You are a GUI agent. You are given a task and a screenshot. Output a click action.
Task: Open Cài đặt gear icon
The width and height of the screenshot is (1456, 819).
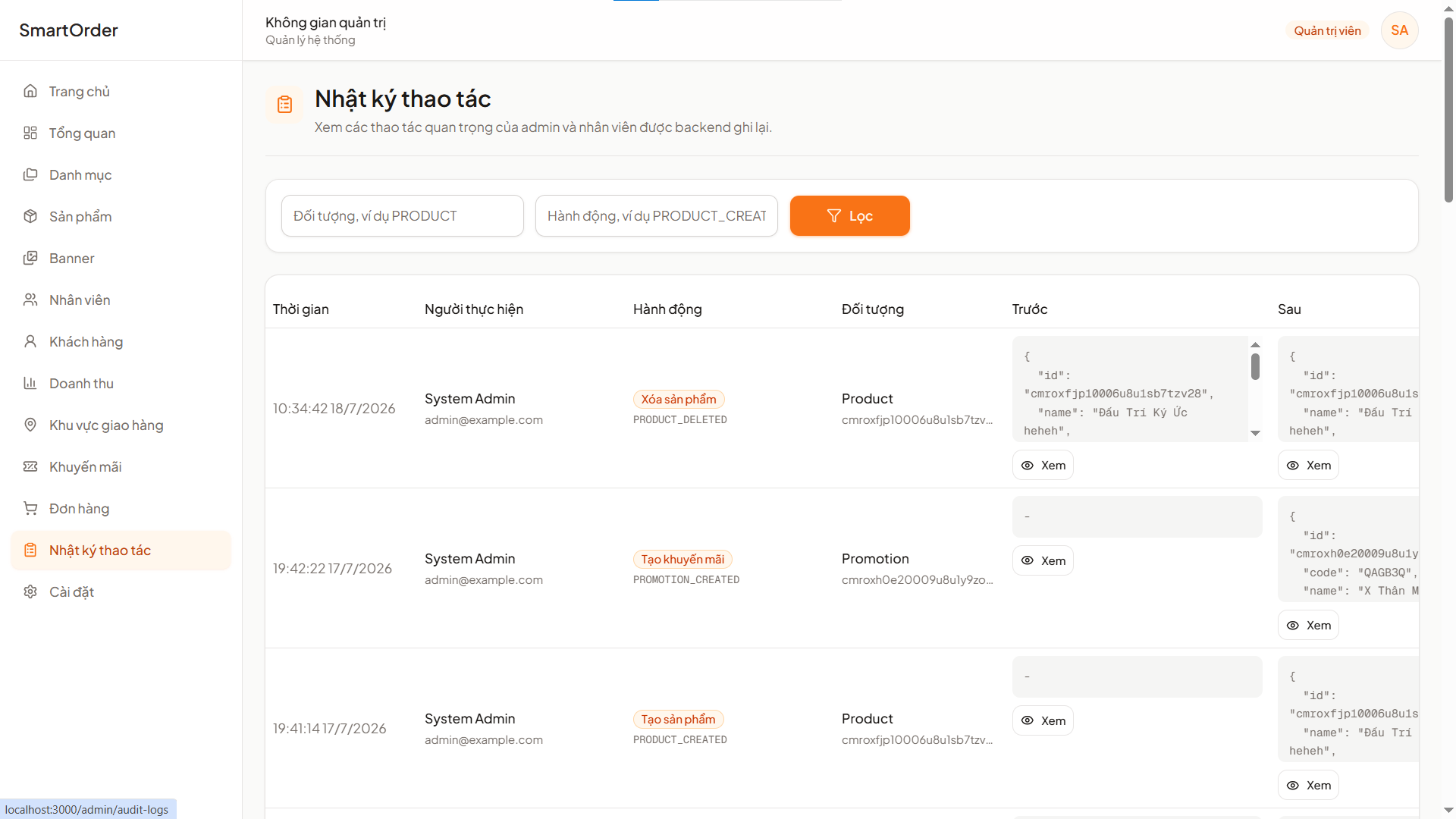tap(30, 591)
